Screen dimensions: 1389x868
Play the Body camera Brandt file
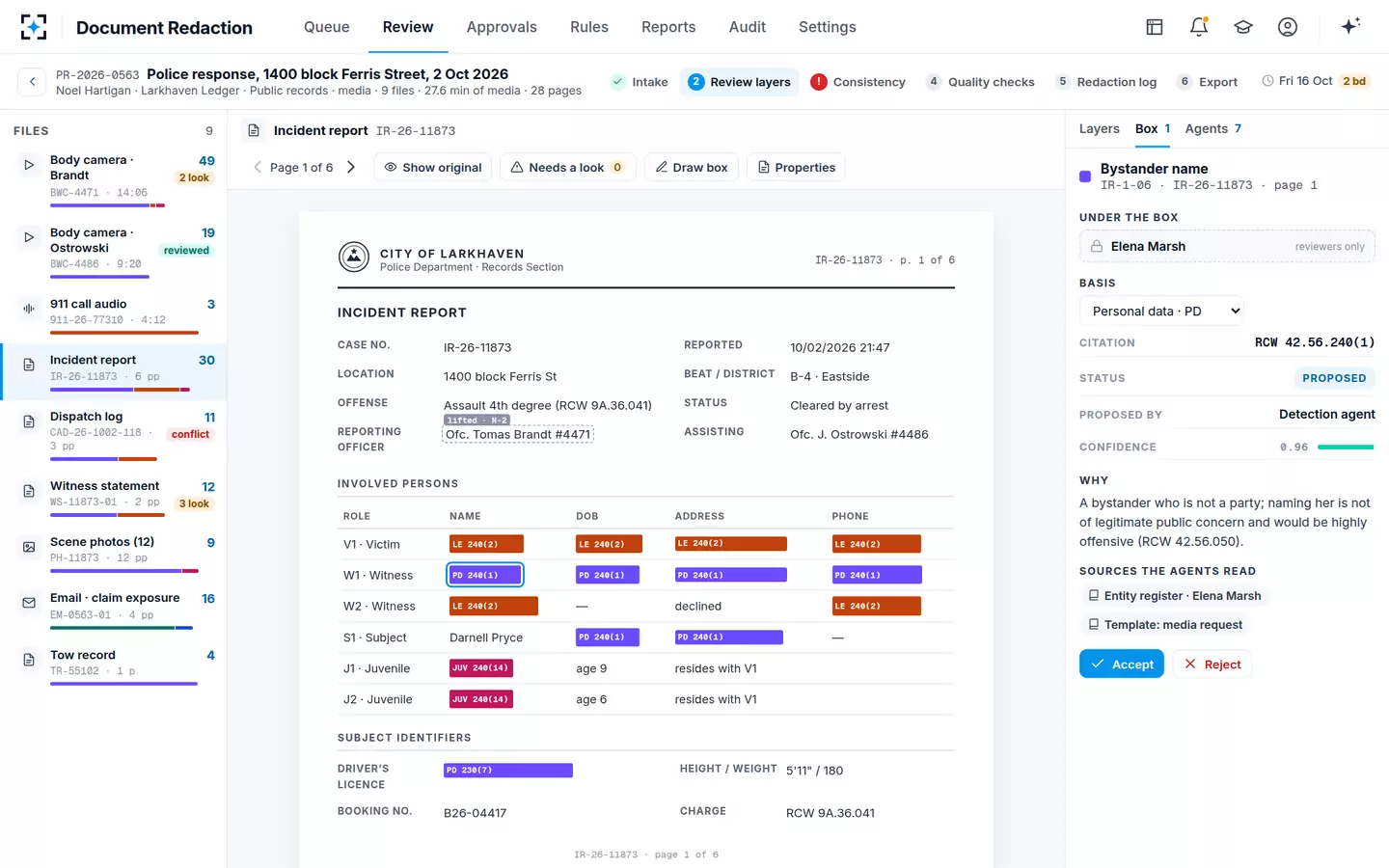(29, 165)
